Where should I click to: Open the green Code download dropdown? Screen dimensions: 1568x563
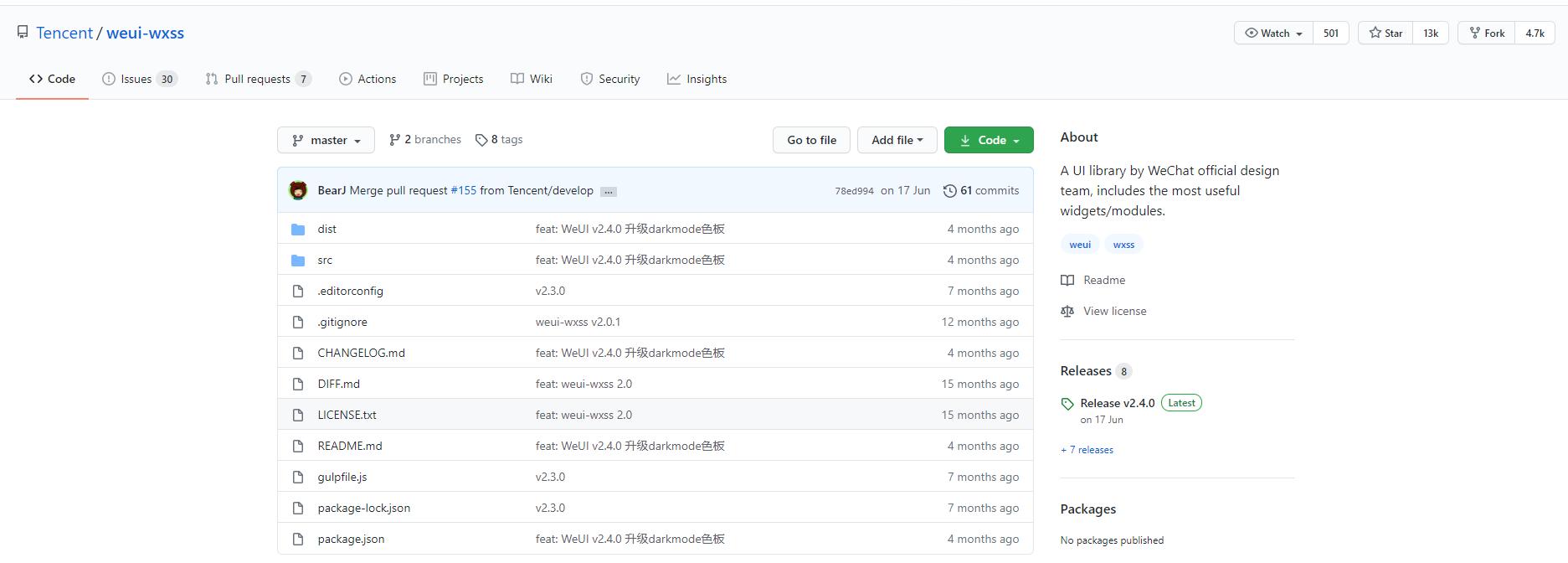click(989, 140)
